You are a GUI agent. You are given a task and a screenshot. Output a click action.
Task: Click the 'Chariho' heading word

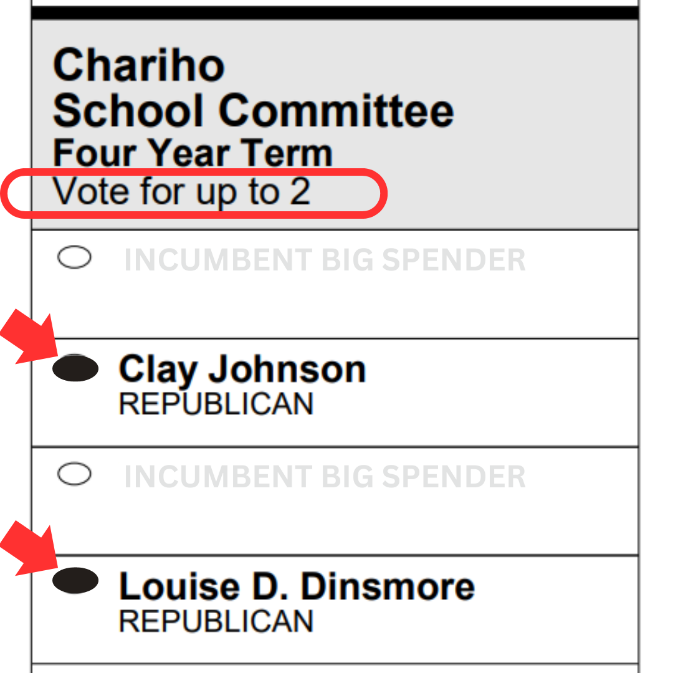tap(138, 66)
